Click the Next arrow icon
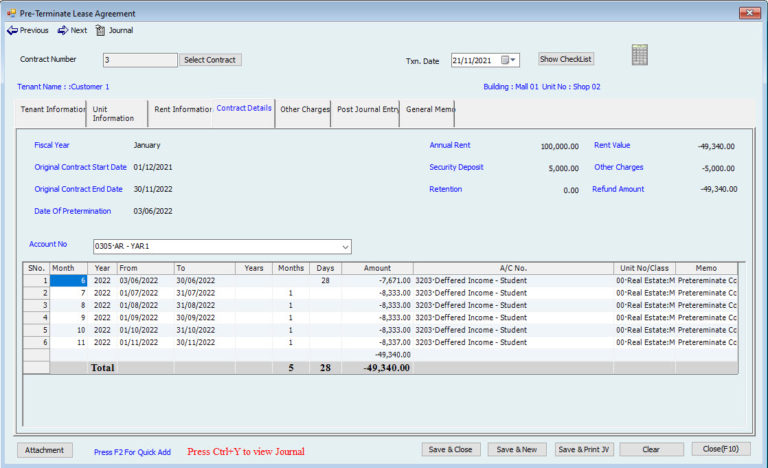The width and height of the screenshot is (768, 468). 62,30
